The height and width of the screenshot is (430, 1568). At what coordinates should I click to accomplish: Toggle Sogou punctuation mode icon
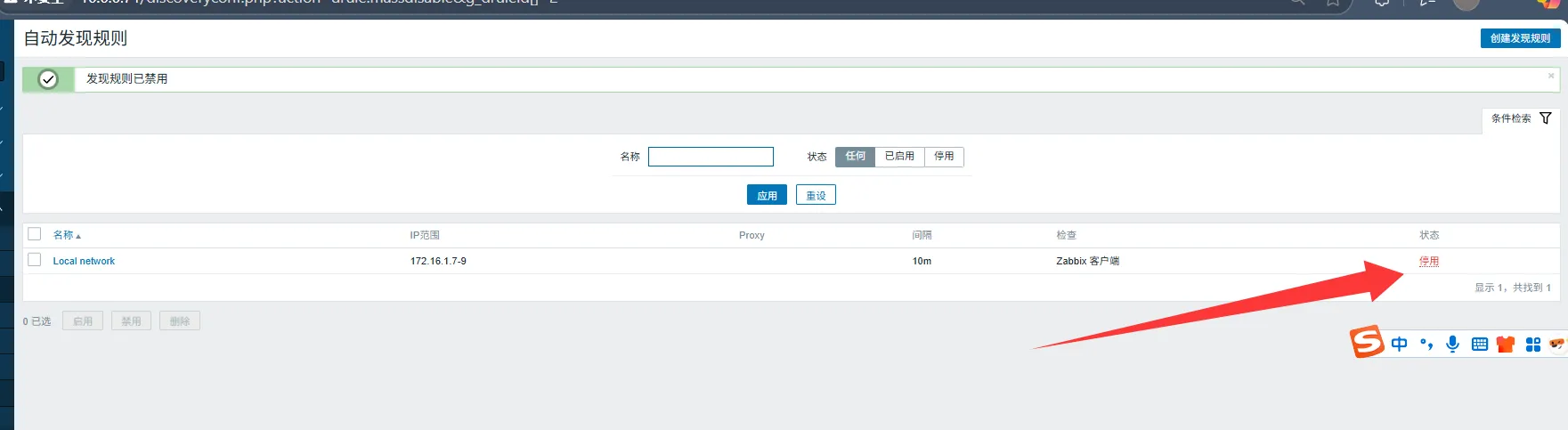pos(1426,345)
